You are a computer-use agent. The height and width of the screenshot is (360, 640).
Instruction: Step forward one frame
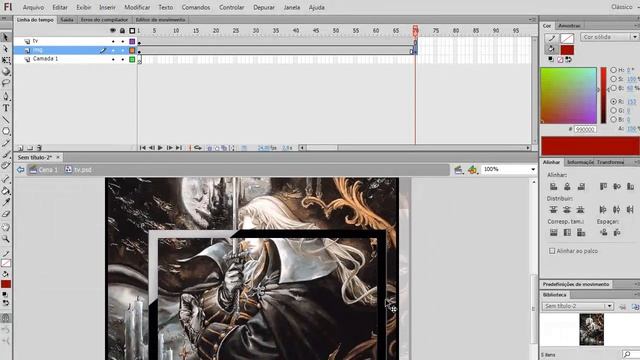169,148
